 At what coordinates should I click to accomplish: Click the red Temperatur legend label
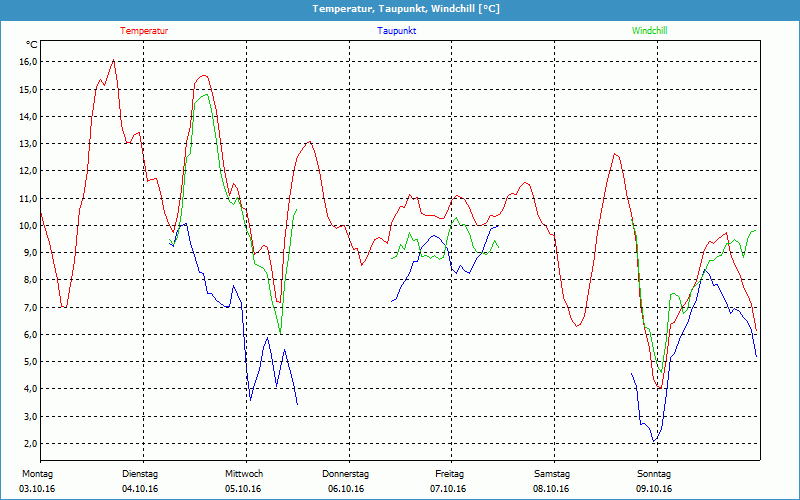click(x=144, y=31)
